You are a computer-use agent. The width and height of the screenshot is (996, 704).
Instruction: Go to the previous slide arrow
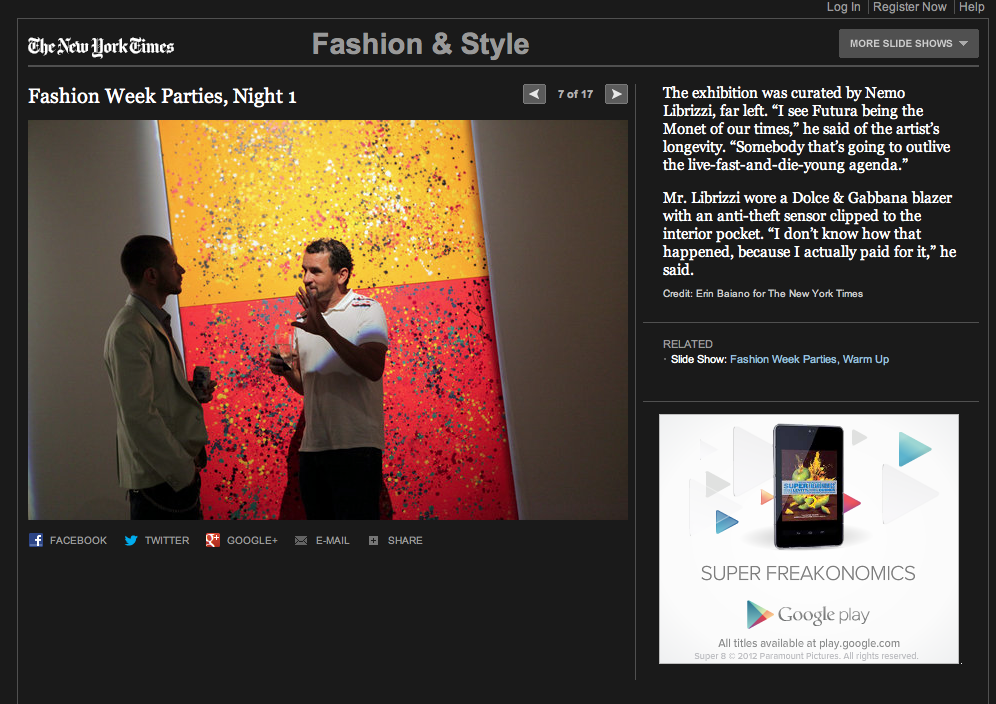point(535,94)
